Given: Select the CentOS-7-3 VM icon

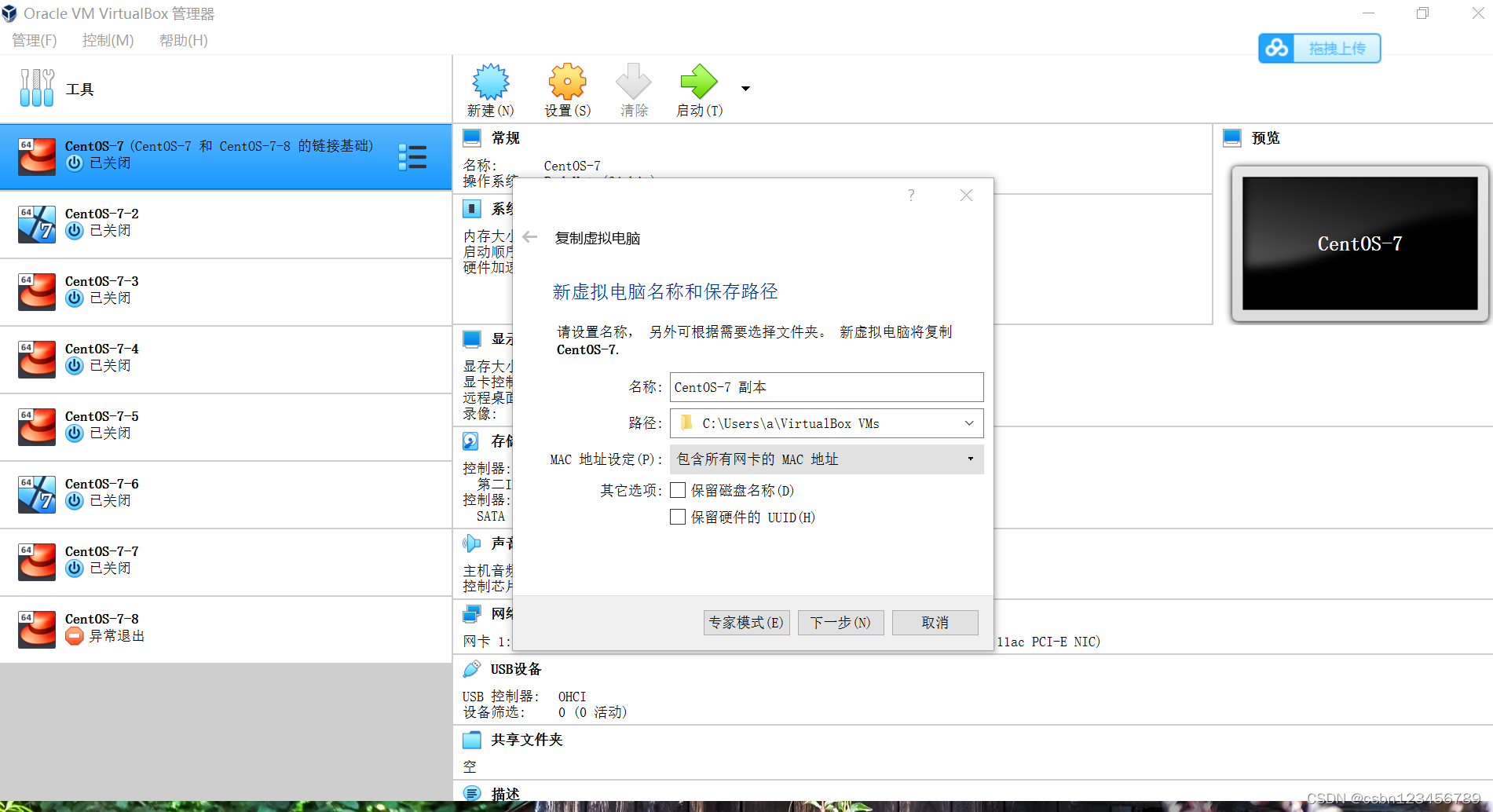Looking at the screenshot, I should (37, 292).
